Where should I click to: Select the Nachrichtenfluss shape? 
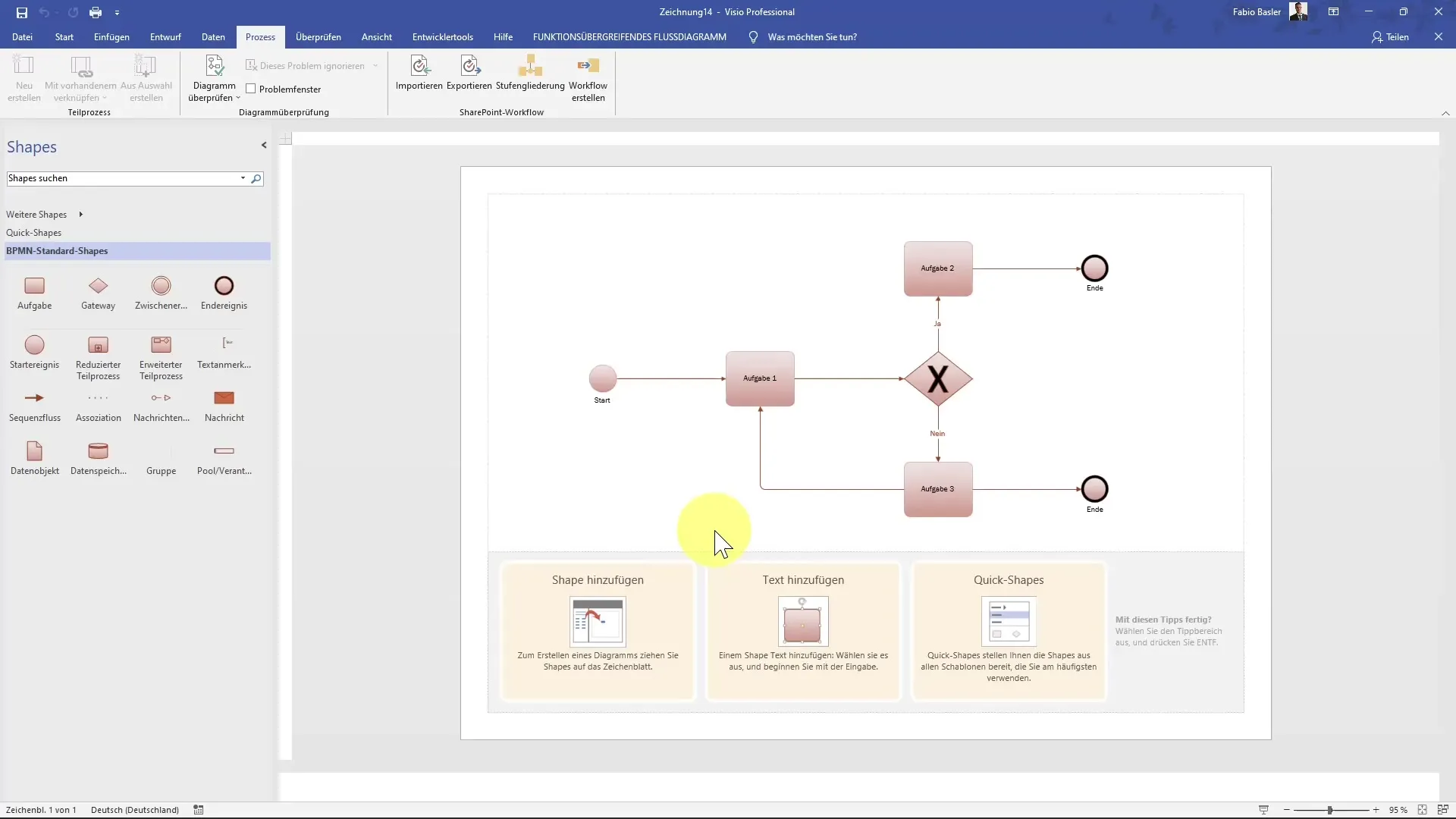tap(161, 406)
